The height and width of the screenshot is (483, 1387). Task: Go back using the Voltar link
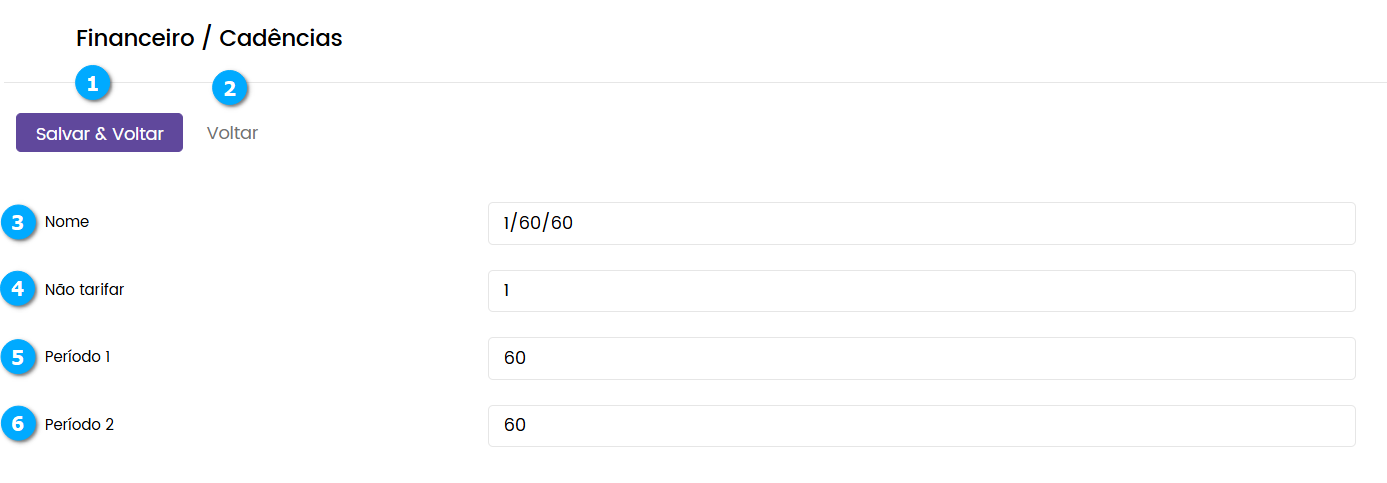(x=232, y=133)
